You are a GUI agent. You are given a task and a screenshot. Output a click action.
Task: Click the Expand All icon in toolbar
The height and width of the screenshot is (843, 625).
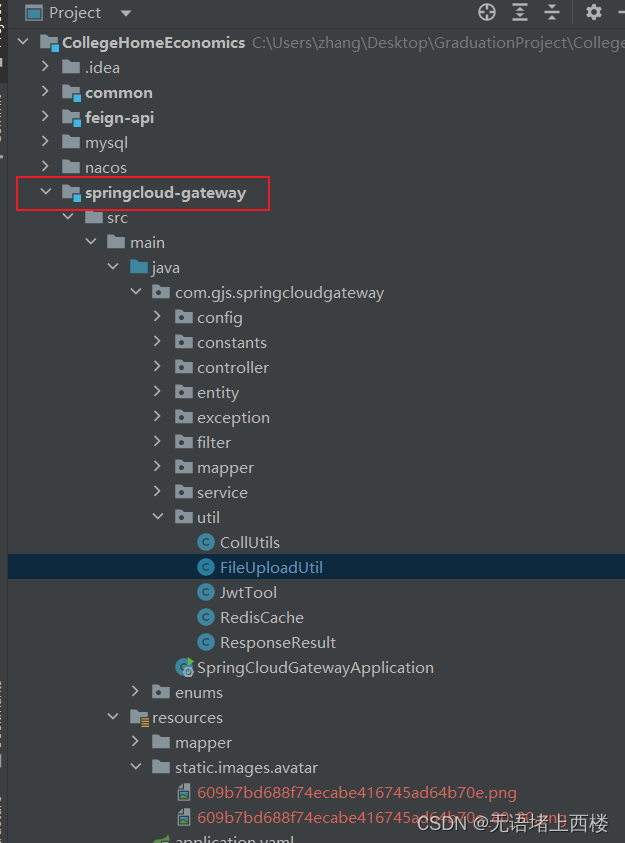(x=521, y=12)
